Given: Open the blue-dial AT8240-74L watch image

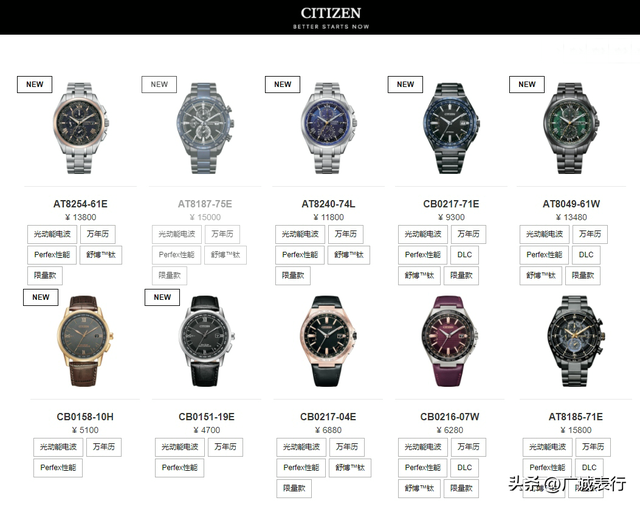Looking at the screenshot, I should point(329,128).
